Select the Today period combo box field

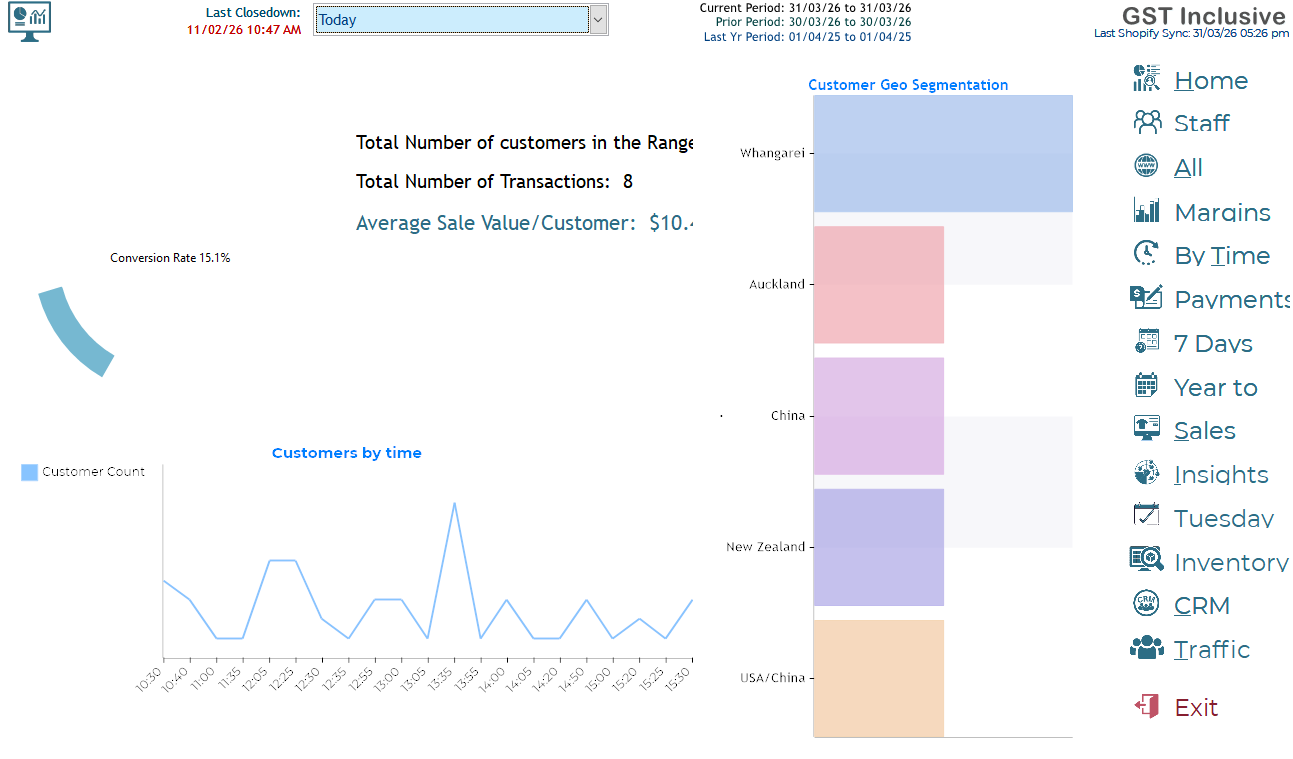tap(451, 20)
